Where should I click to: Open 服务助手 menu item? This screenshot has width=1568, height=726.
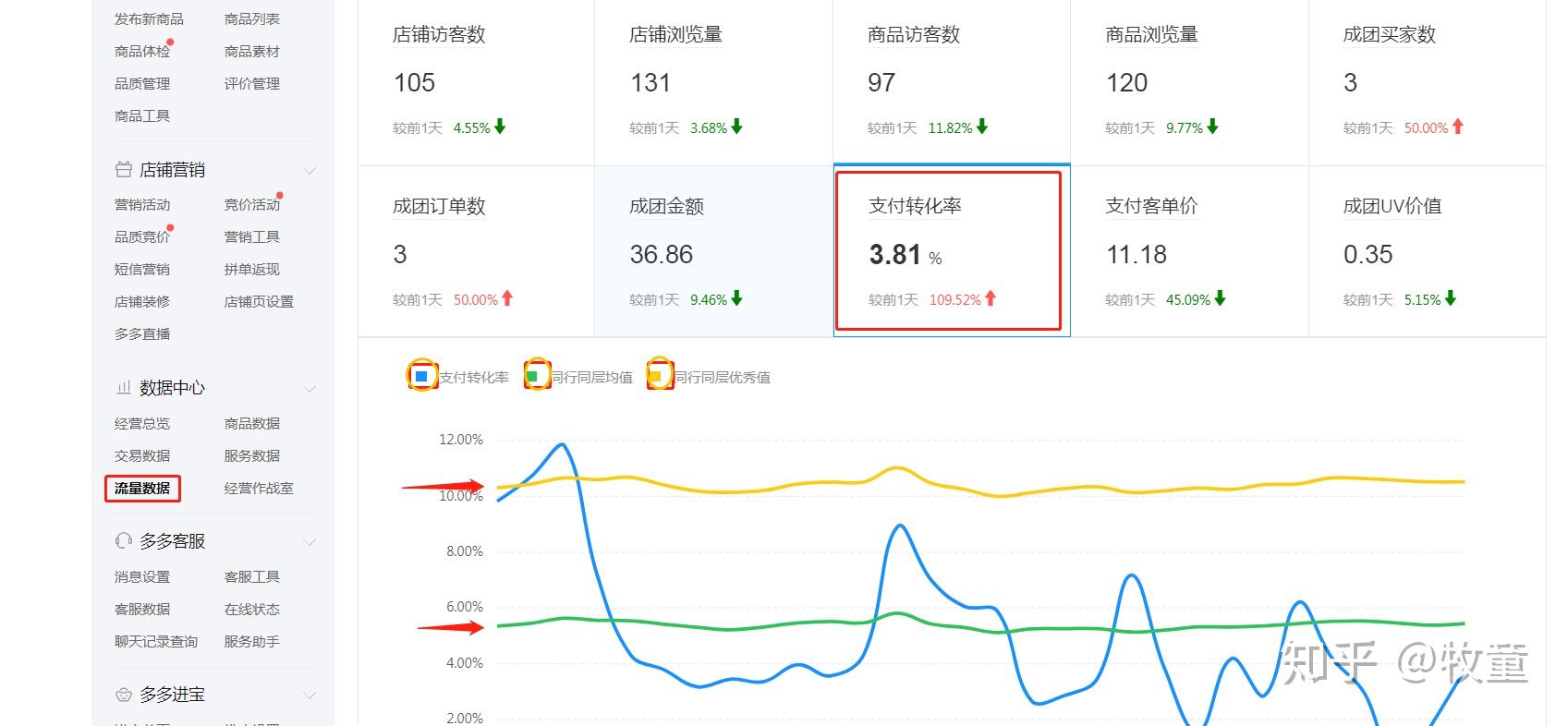click(x=252, y=642)
